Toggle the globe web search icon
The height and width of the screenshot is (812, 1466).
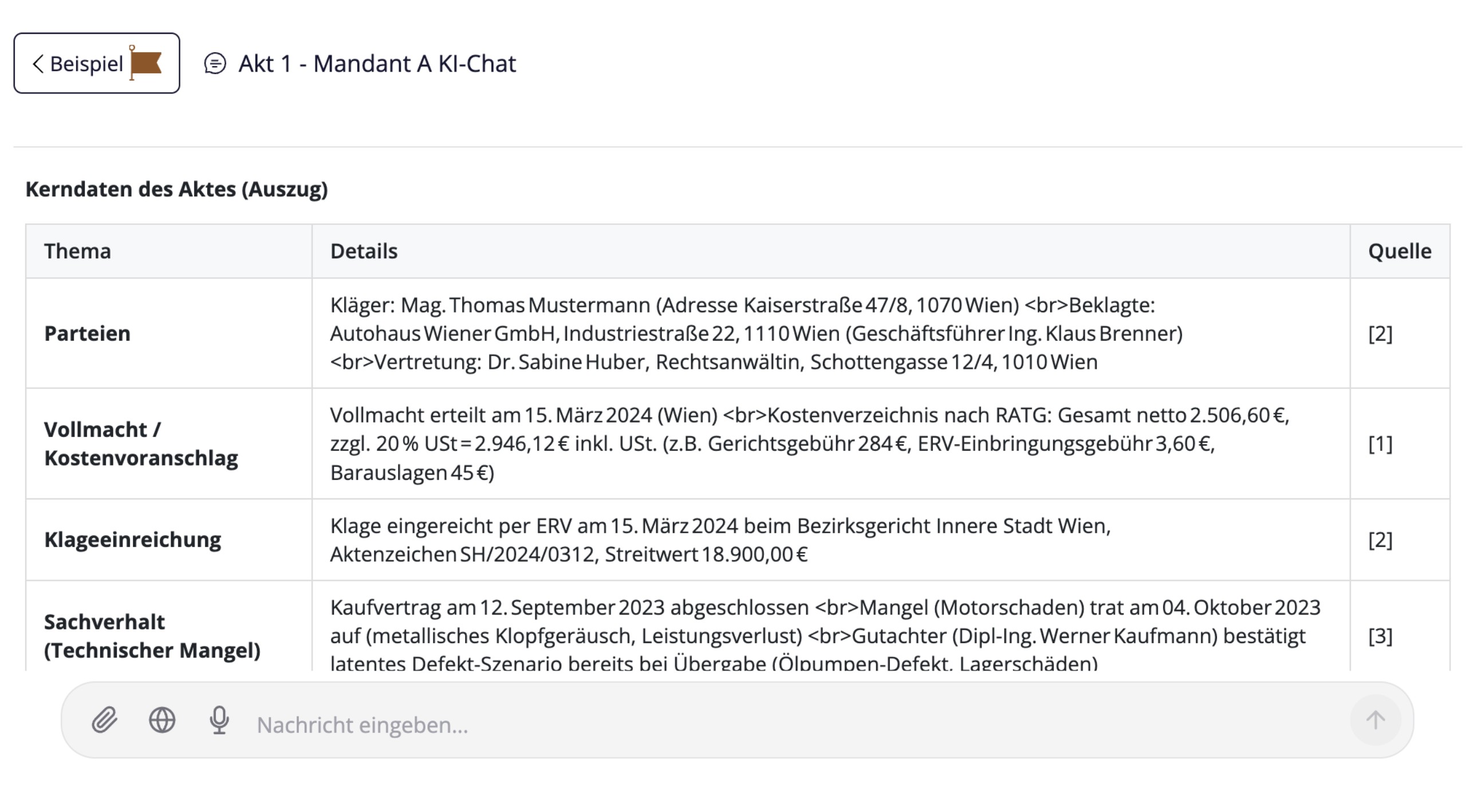tap(162, 720)
